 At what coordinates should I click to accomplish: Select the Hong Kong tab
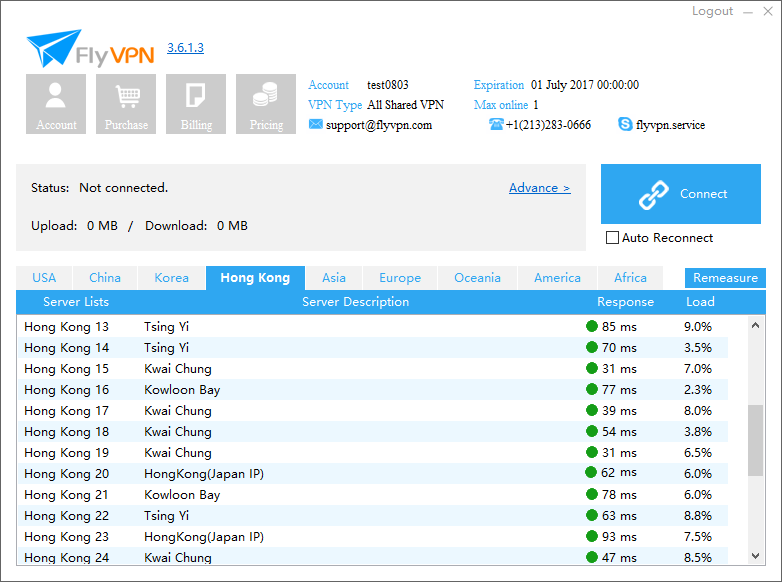255,278
